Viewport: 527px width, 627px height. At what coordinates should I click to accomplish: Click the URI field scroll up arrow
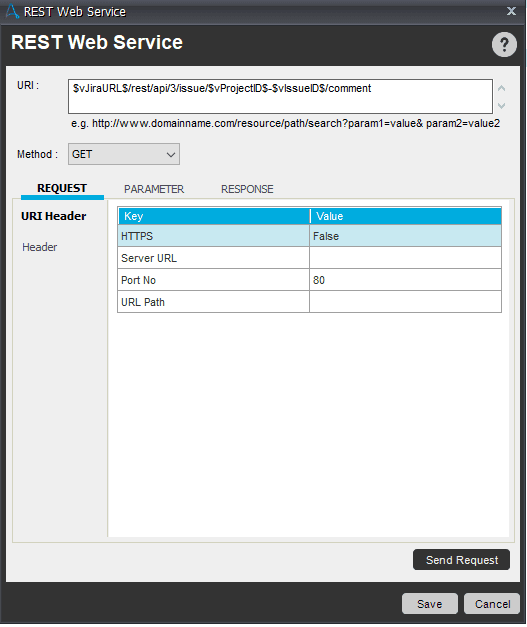click(501, 88)
